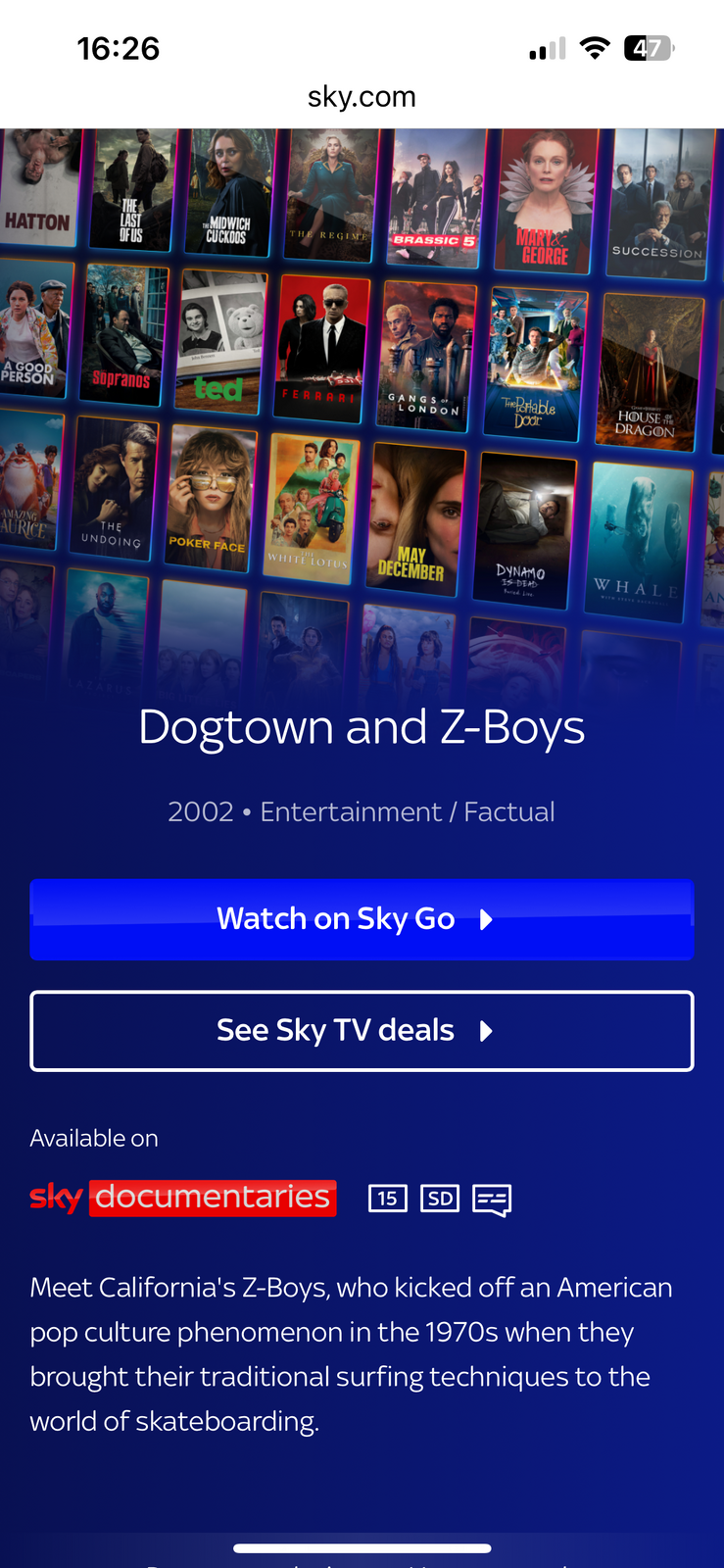Click the Watch on Sky Go button
The image size is (724, 1568).
[x=362, y=919]
